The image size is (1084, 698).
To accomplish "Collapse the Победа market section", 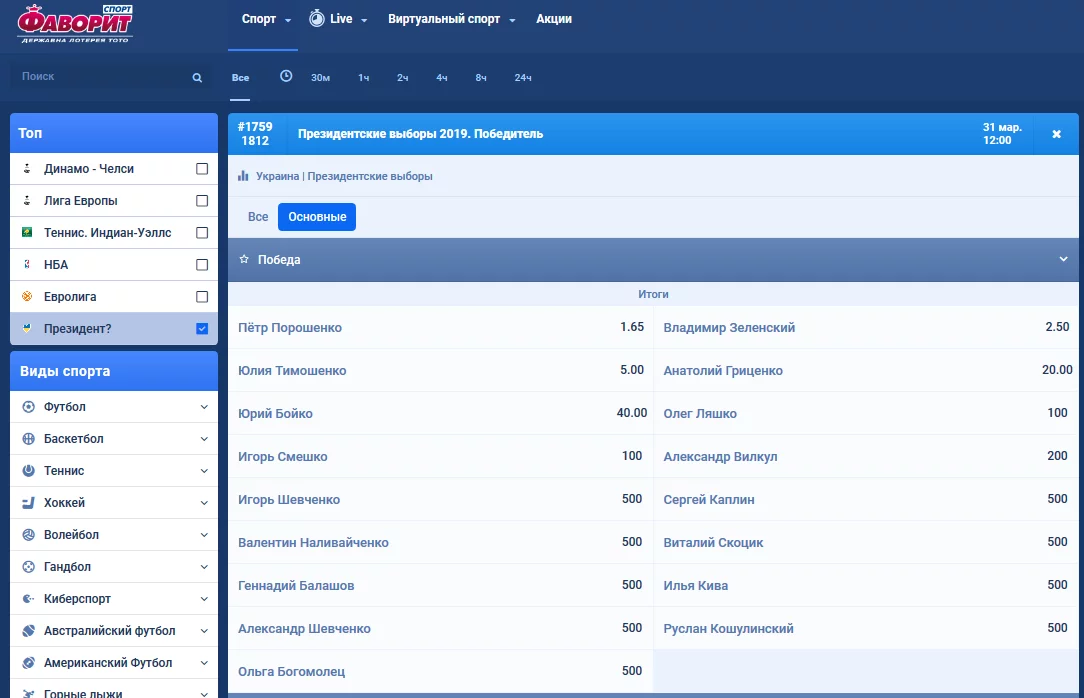I will pos(1063,260).
